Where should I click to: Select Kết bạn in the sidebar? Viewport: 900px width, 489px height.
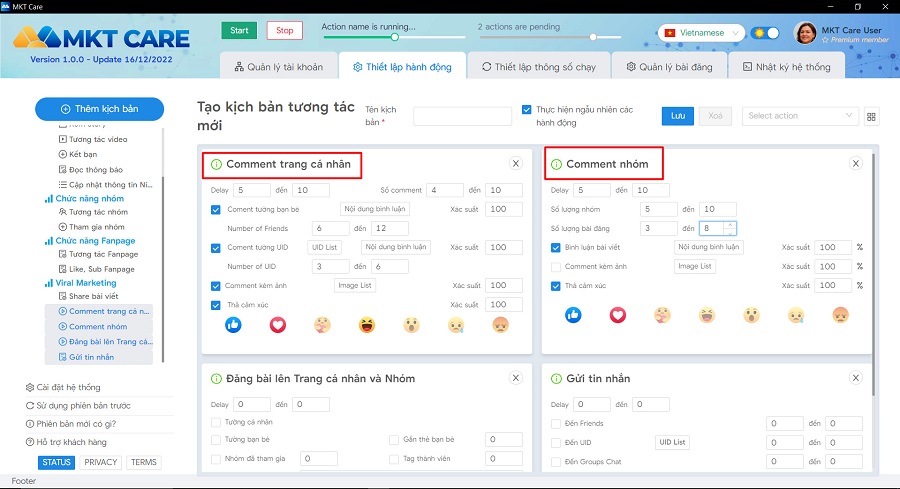77,154
